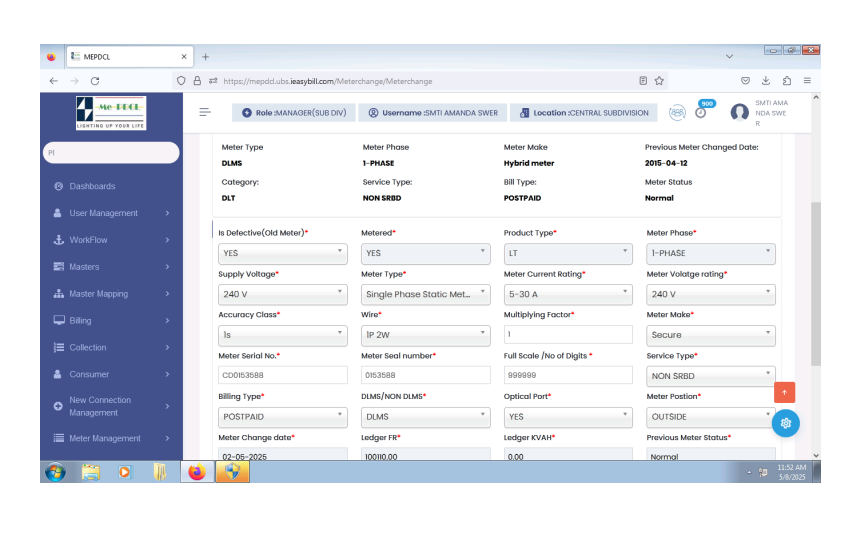Click the hamburger menu toggle icon
This screenshot has width=864, height=540.
pyautogui.click(x=205, y=112)
